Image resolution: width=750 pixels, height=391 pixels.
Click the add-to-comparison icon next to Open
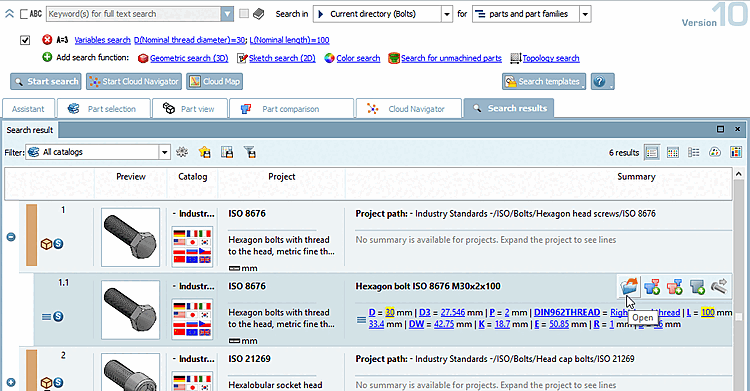tap(651, 286)
